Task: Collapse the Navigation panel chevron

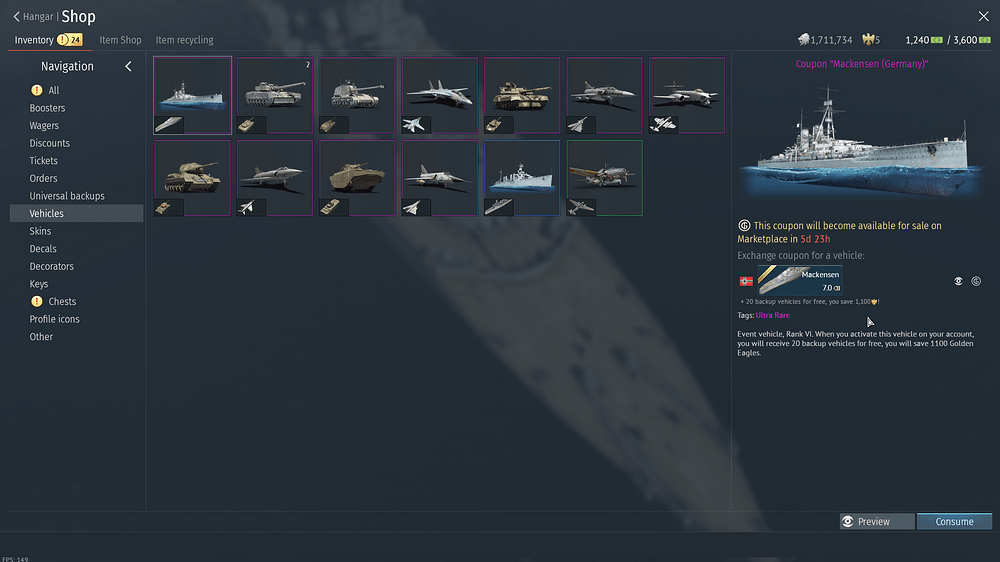Action: (x=128, y=66)
